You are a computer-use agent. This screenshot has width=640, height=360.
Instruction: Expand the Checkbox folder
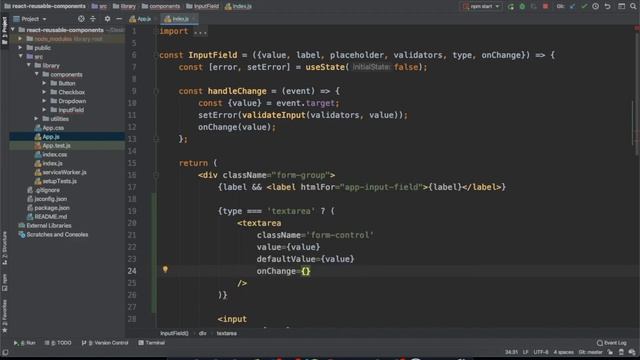[44, 92]
